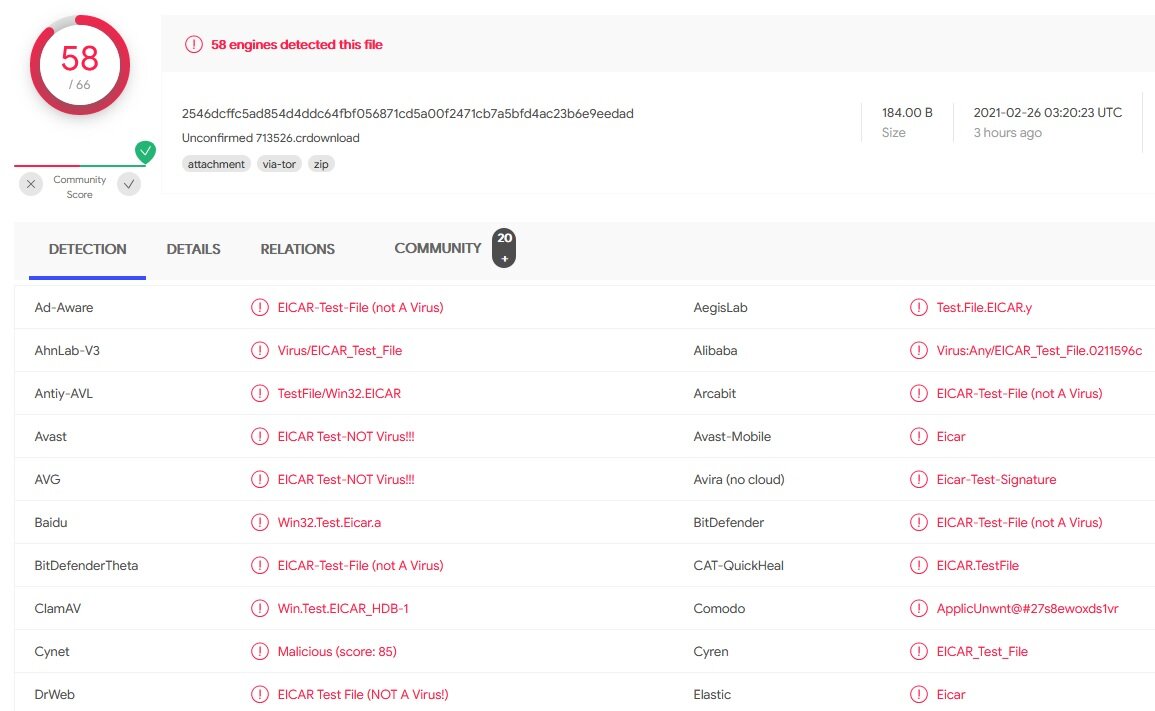Screen dimensions: 1155x711
Task: Click the 'Eicar-Test-Signature' Avira result
Action: (x=996, y=480)
